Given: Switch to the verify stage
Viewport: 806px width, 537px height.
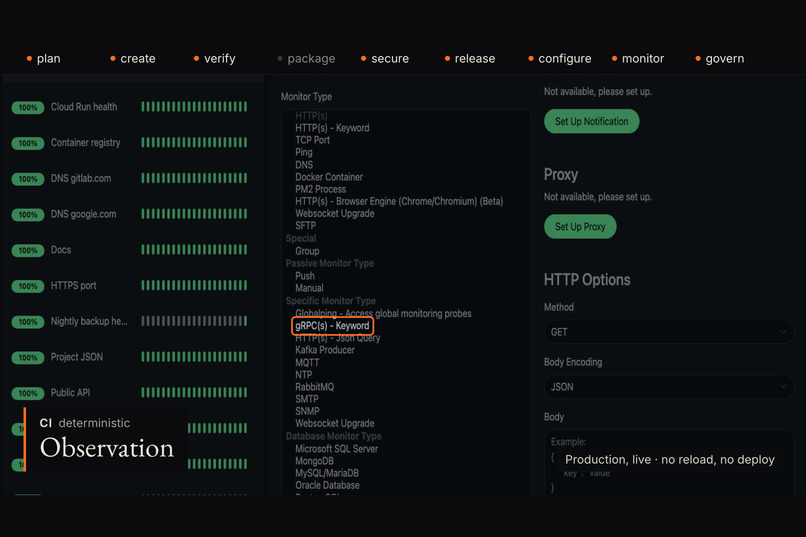Looking at the screenshot, I should click(214, 59).
